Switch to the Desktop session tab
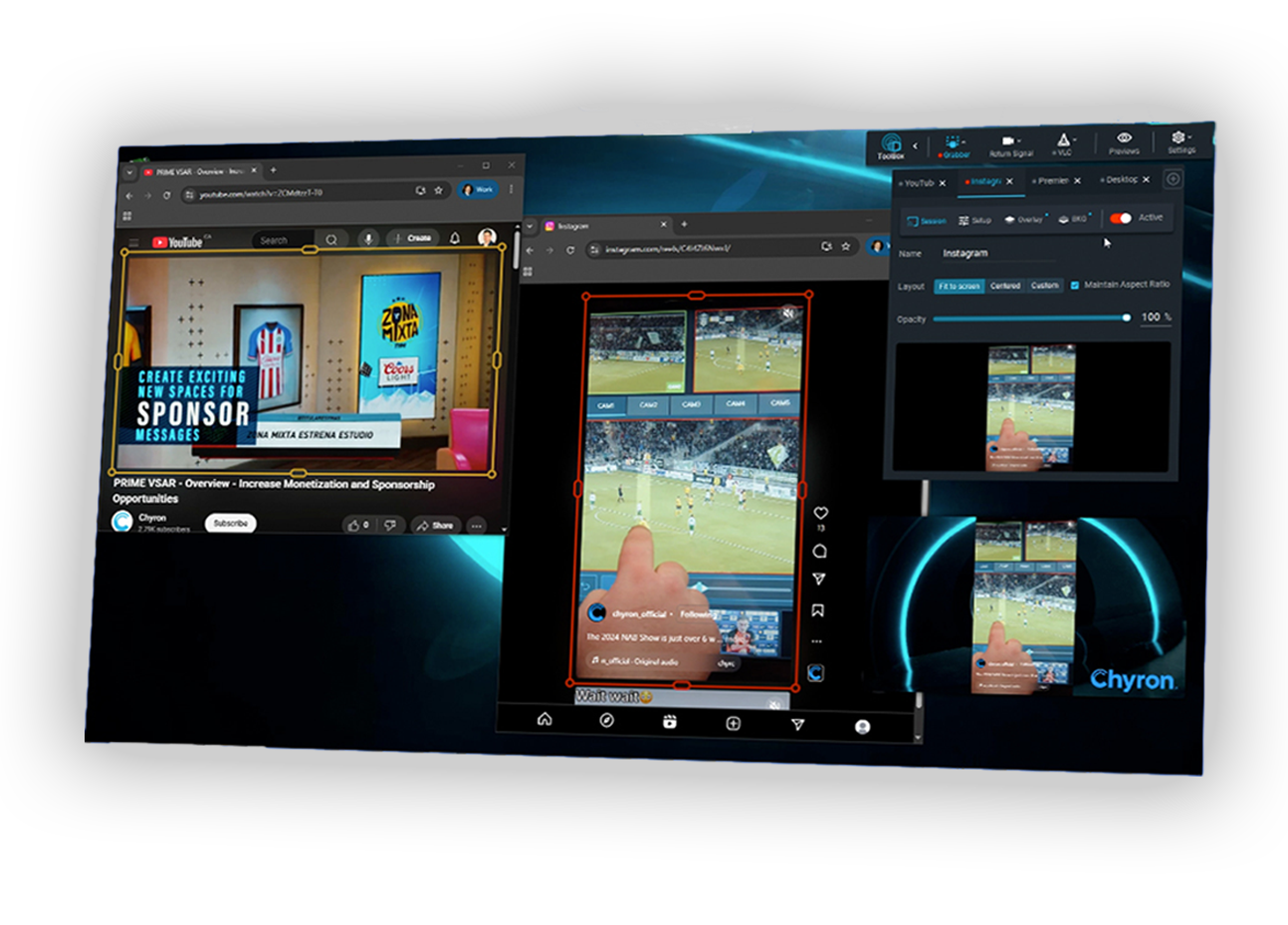 coord(1121,180)
